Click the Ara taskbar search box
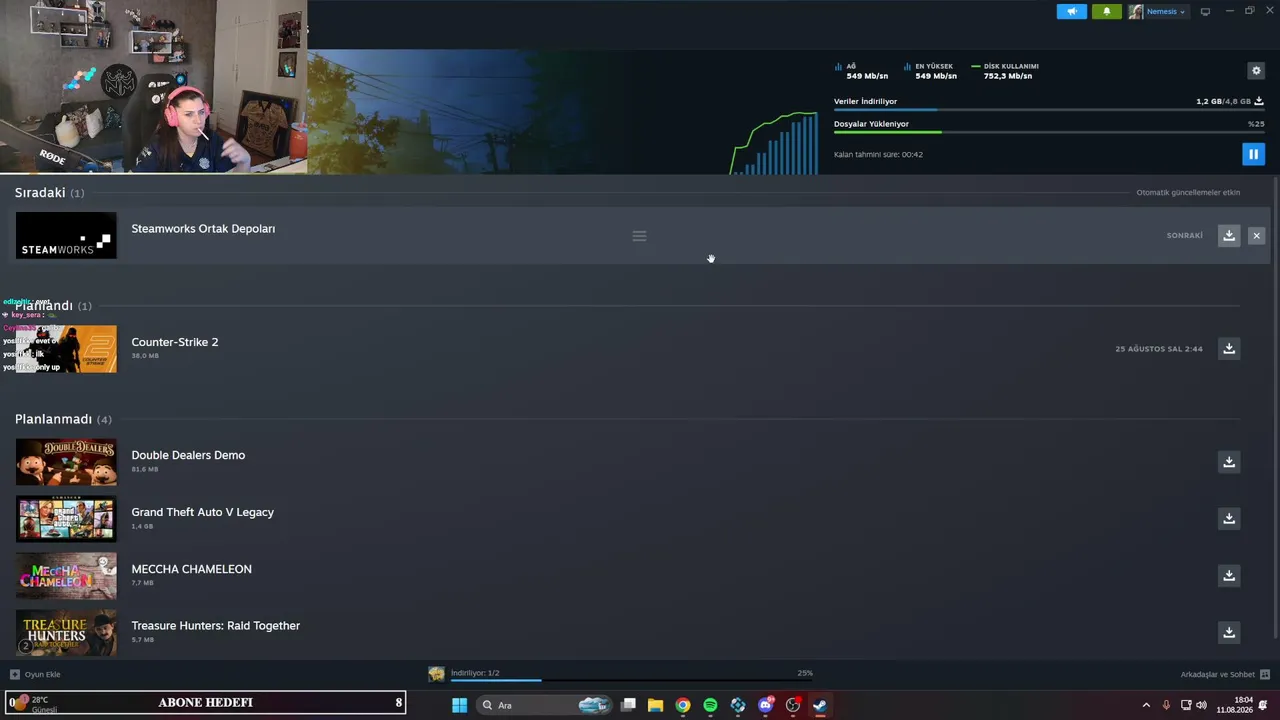Image resolution: width=1280 pixels, height=720 pixels. [x=543, y=705]
